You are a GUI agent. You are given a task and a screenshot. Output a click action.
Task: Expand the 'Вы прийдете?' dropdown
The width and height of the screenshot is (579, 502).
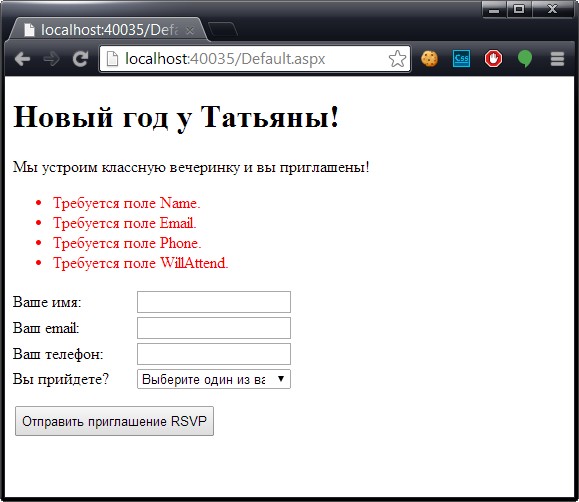pyautogui.click(x=214, y=379)
